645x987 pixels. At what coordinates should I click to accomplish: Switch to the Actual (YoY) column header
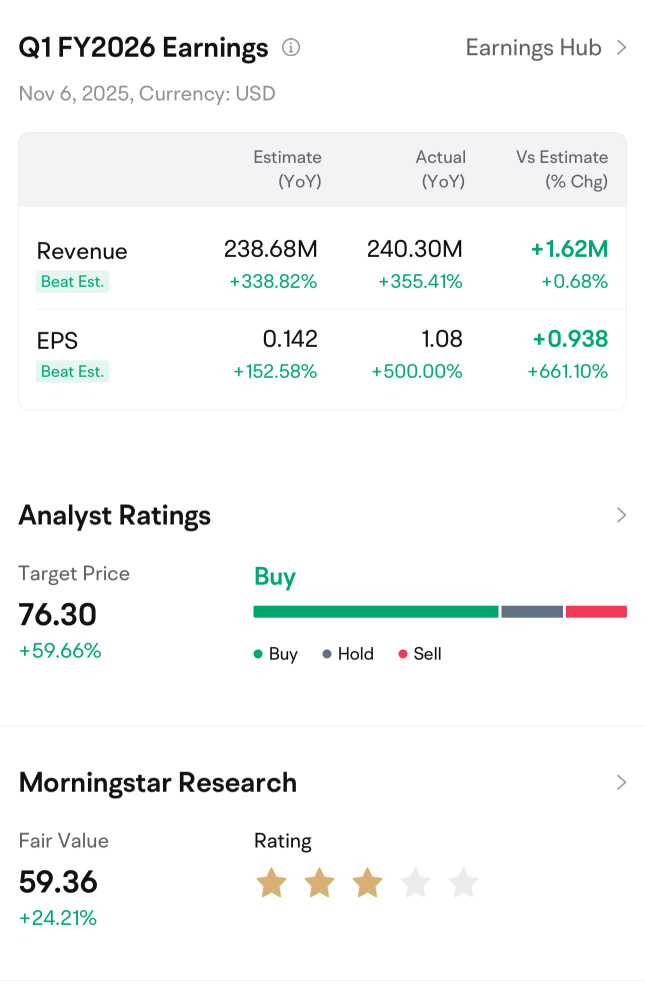(441, 169)
